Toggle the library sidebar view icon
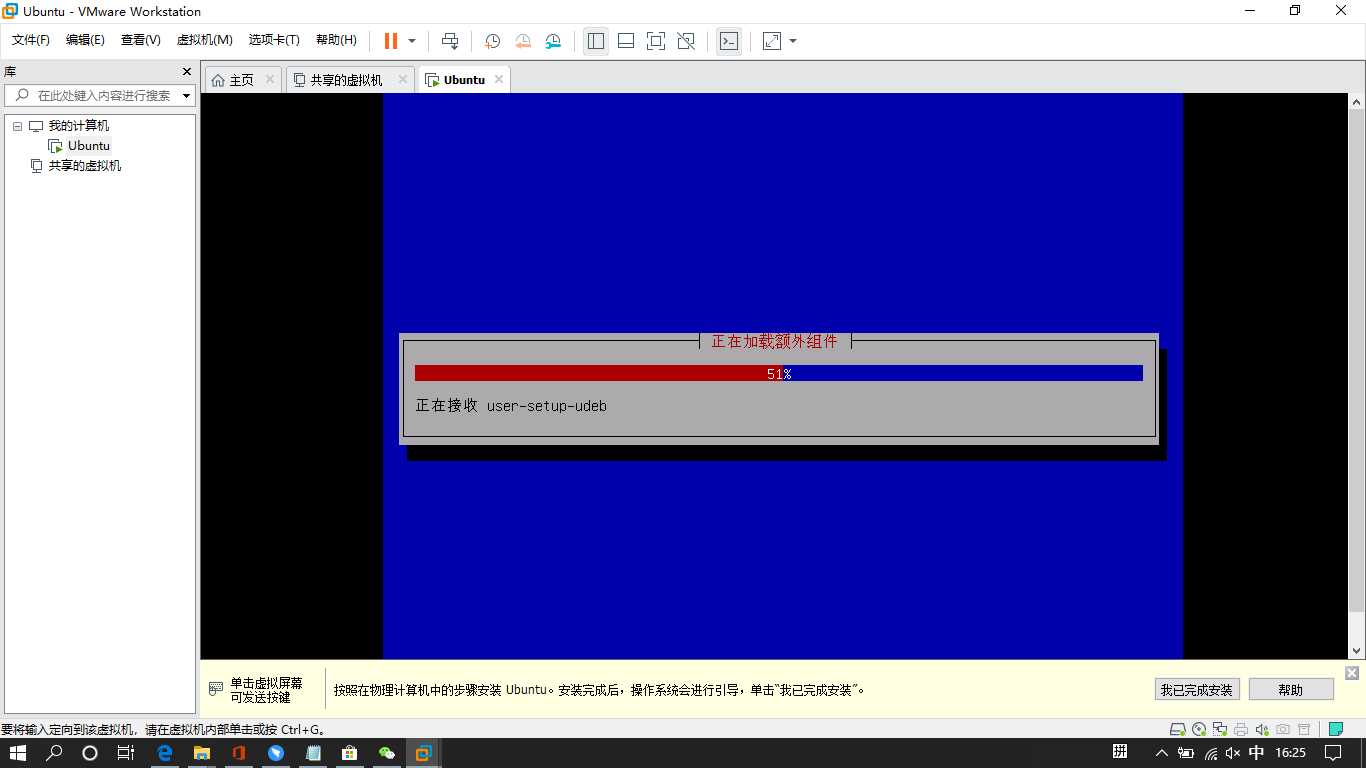The width and height of the screenshot is (1366, 768). click(x=596, y=41)
